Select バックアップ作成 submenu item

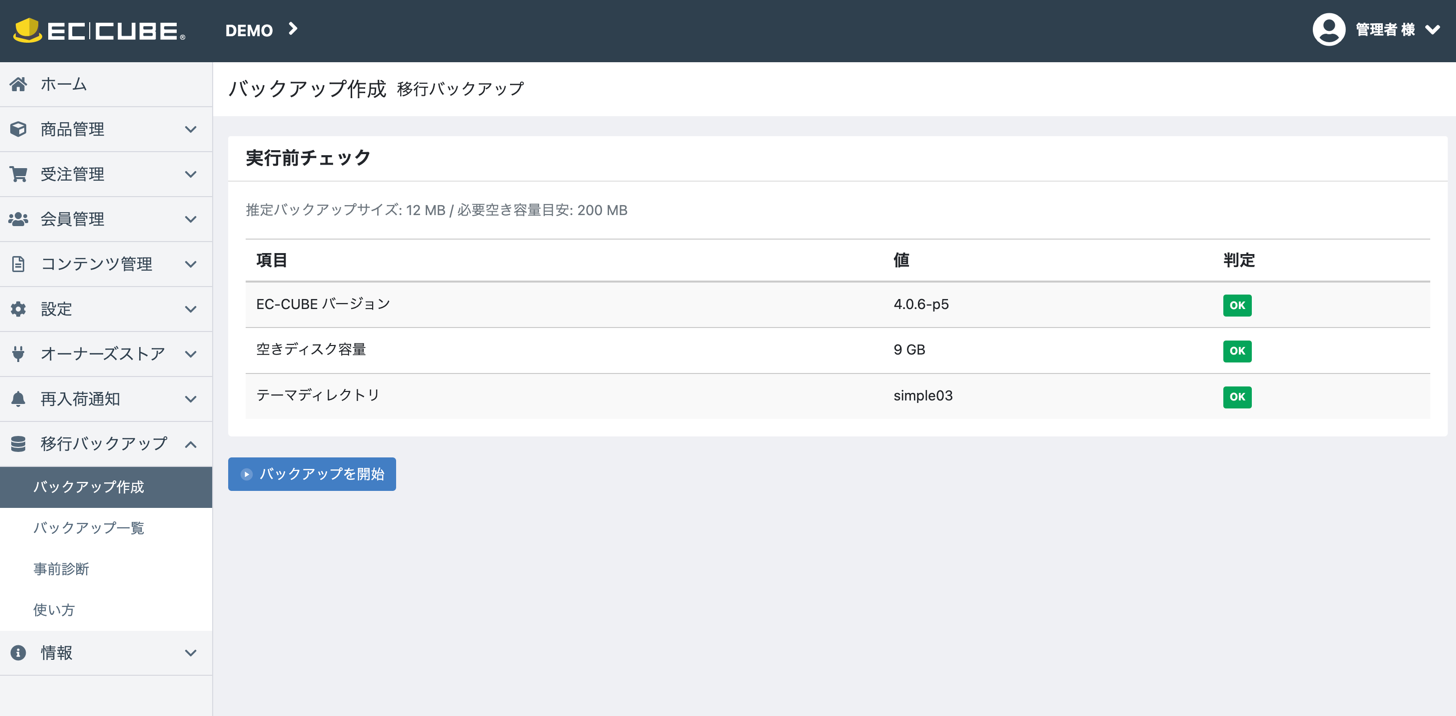pyautogui.click(x=106, y=487)
